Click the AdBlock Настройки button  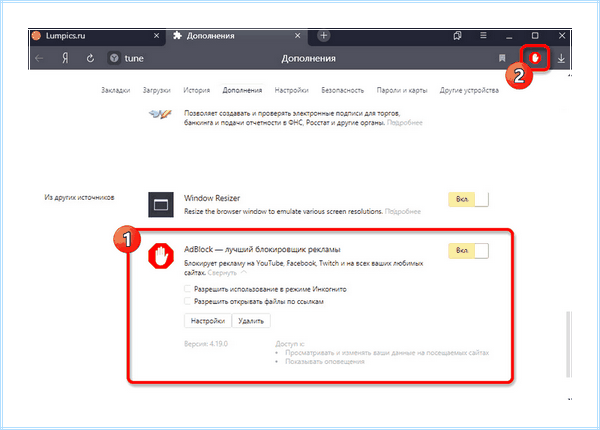point(208,321)
